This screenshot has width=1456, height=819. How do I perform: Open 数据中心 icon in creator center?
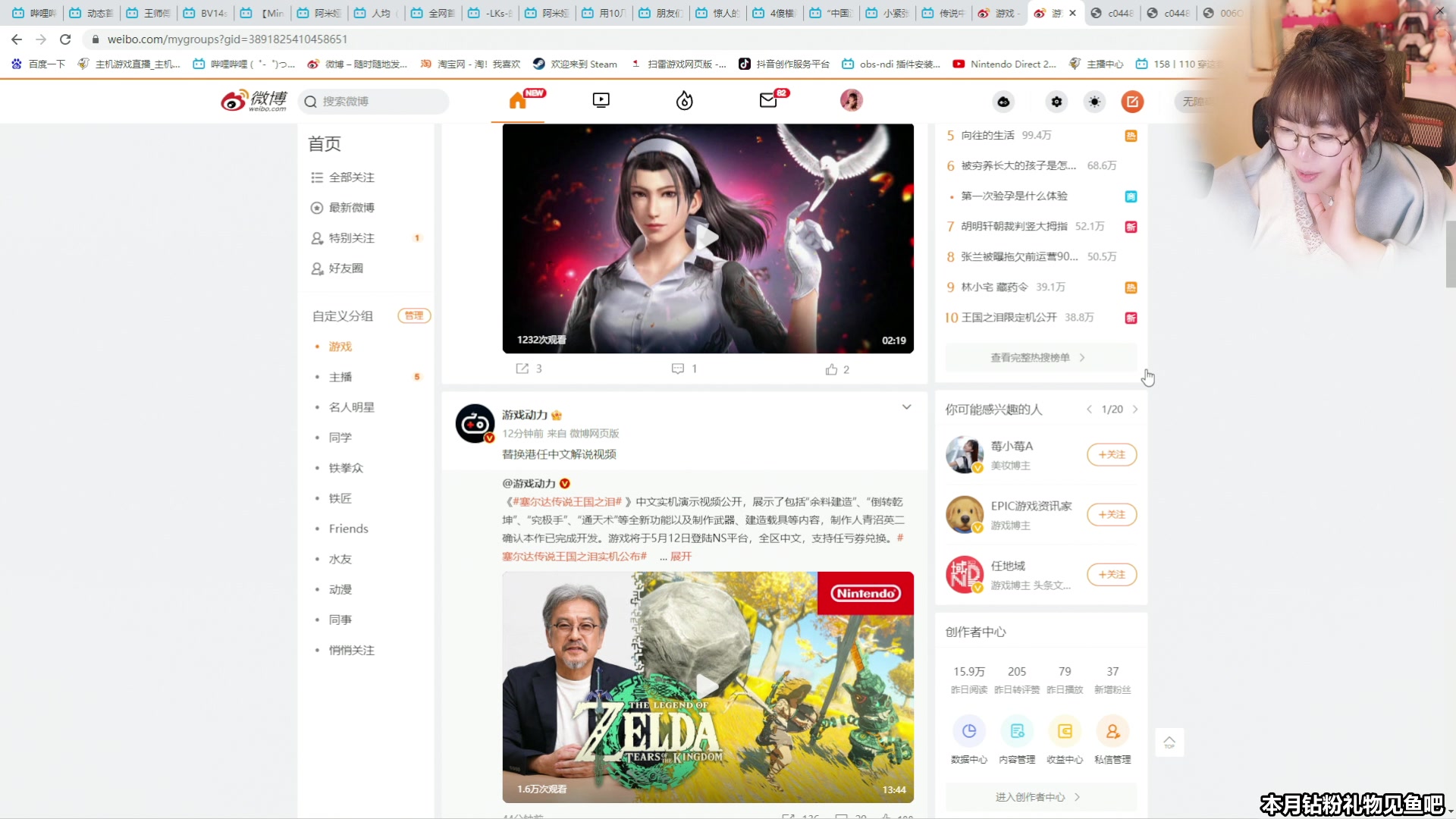pos(969,731)
